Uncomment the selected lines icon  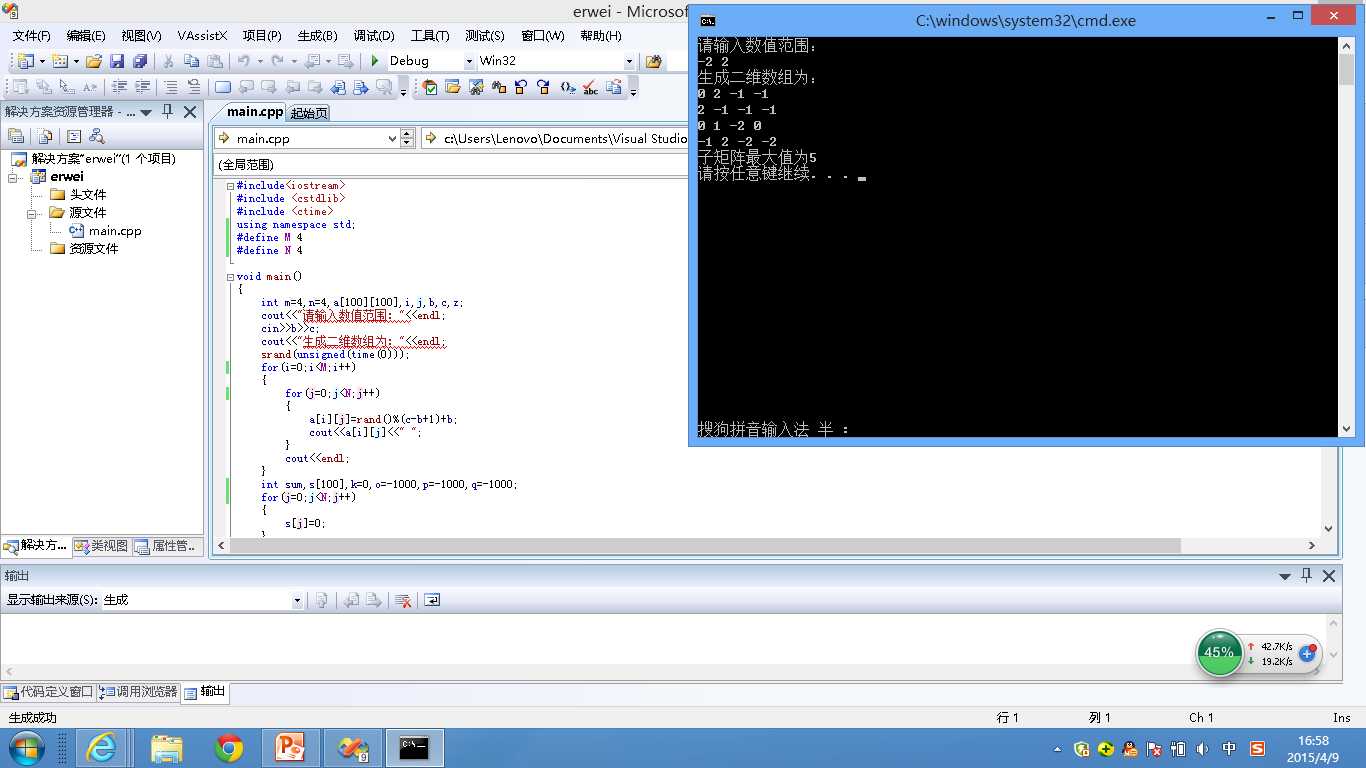click(194, 87)
